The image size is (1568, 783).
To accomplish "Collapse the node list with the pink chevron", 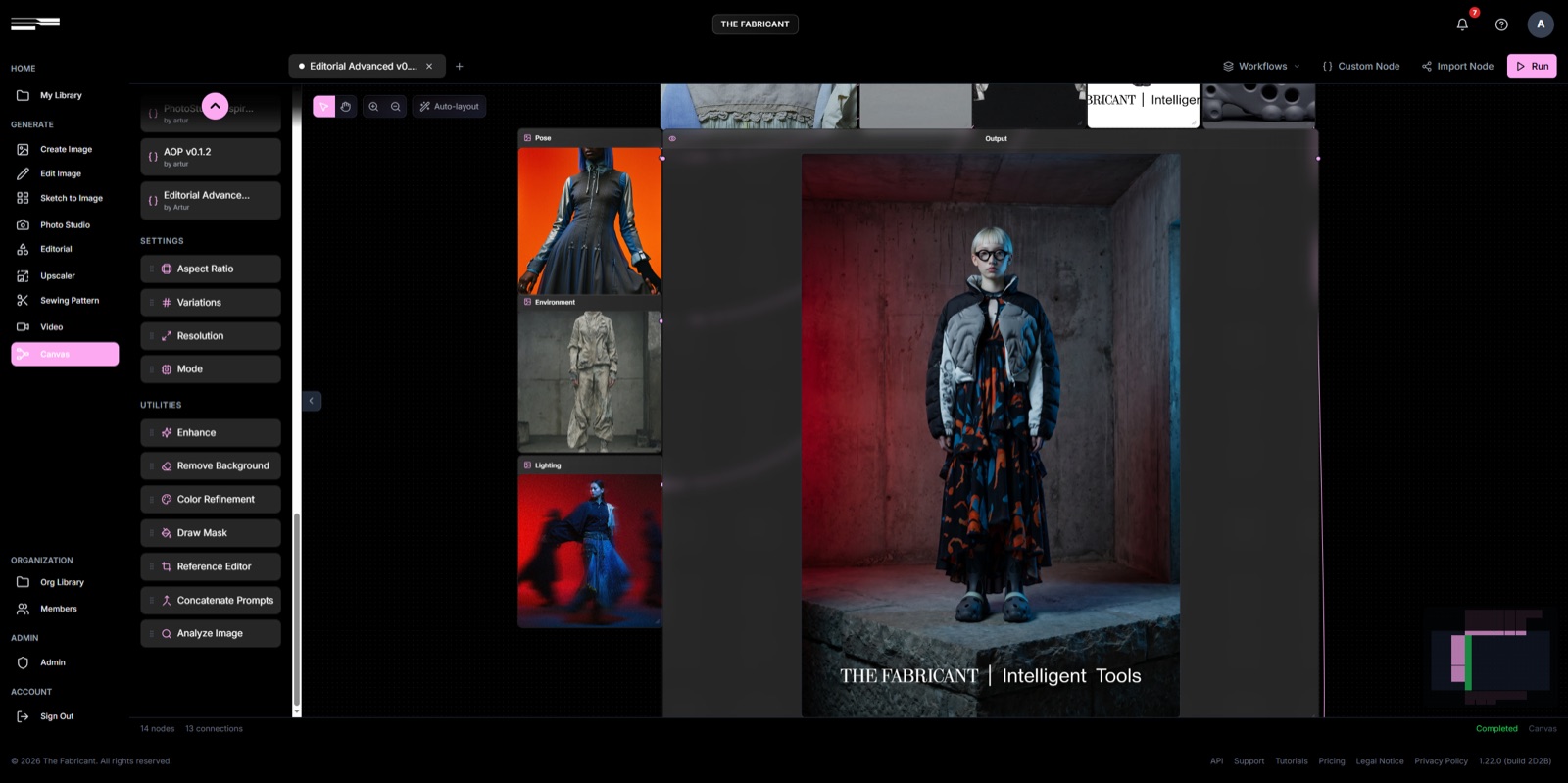I will pyautogui.click(x=215, y=106).
